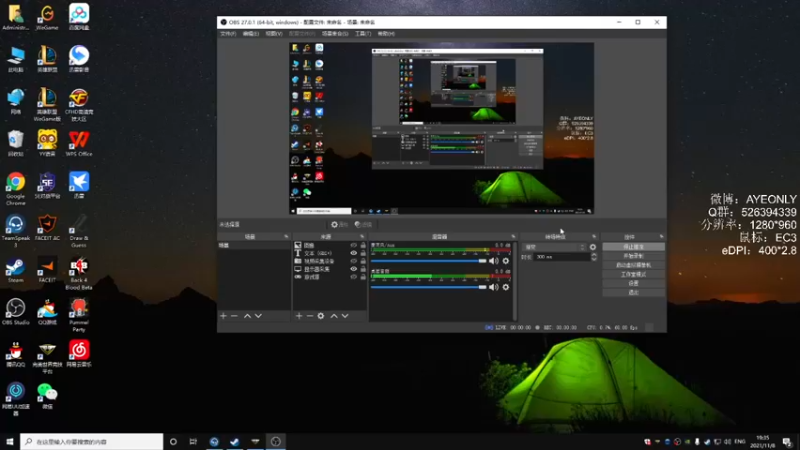Remove selected source with minus button
This screenshot has width=800, height=450.
pyautogui.click(x=310, y=316)
